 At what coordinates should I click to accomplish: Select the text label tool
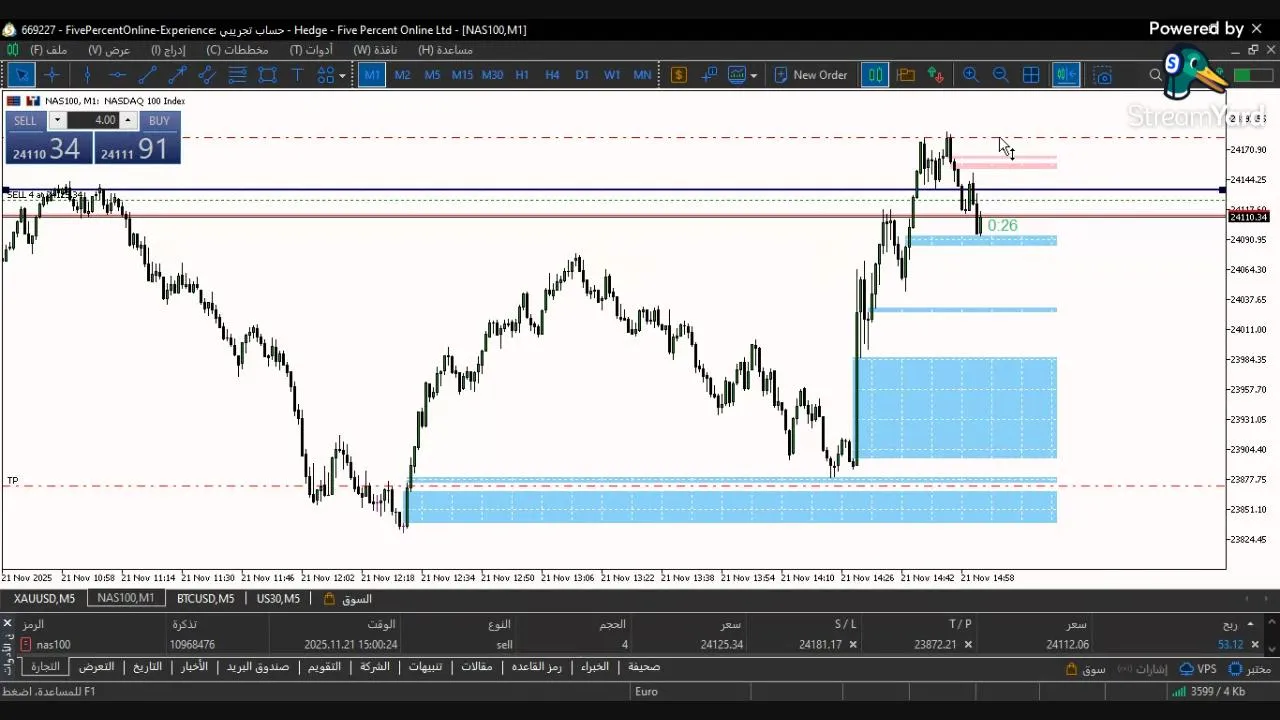point(297,75)
